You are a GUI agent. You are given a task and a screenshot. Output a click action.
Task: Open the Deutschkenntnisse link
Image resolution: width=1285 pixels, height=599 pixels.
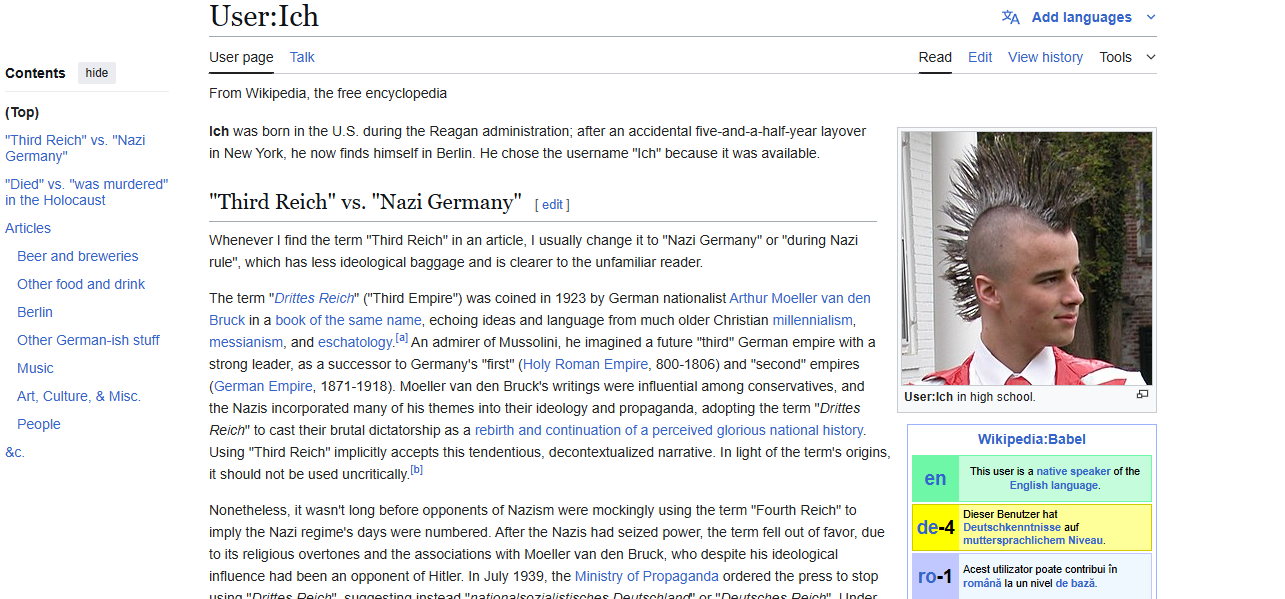[1012, 527]
